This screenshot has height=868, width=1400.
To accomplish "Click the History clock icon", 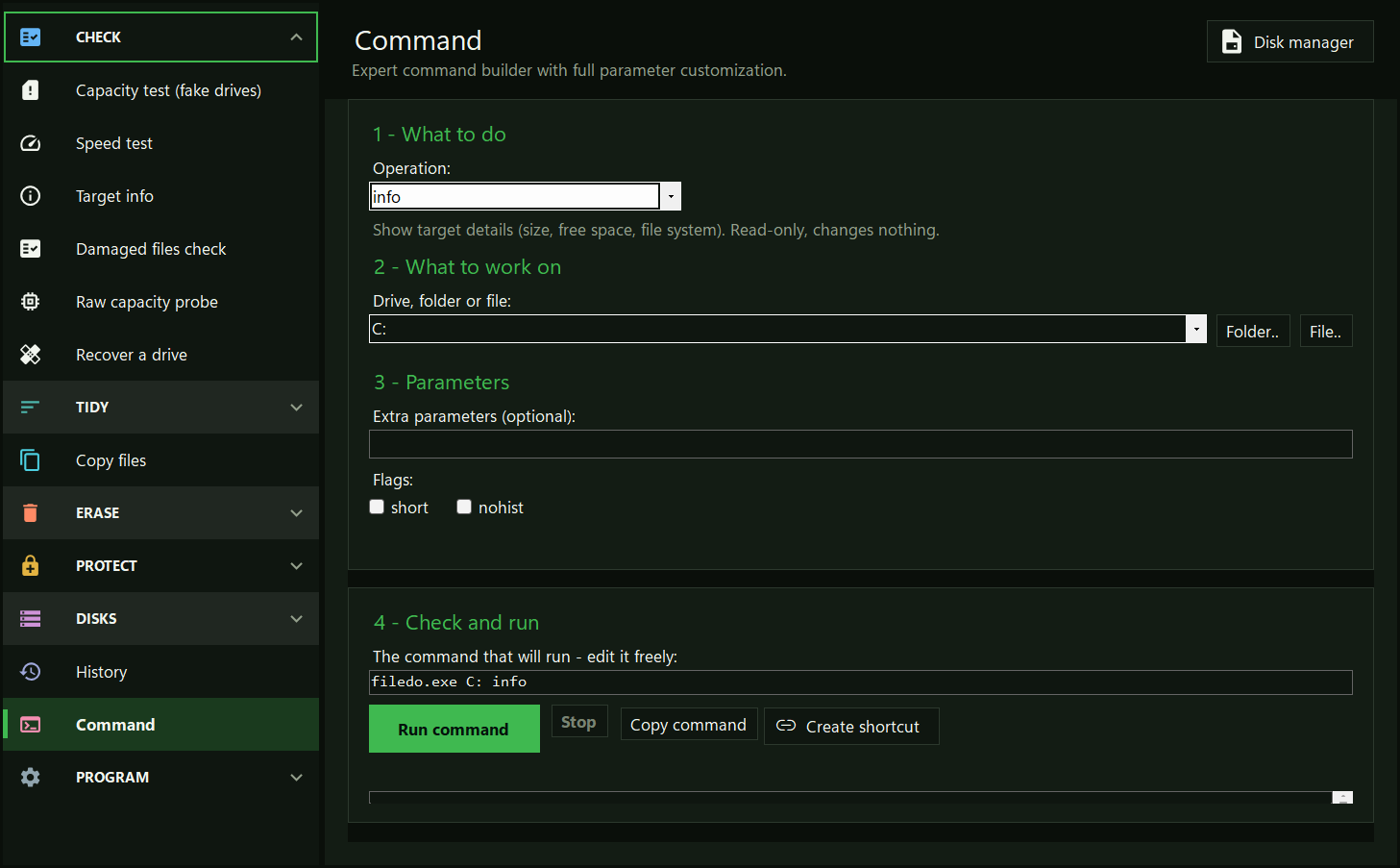I will [x=31, y=672].
